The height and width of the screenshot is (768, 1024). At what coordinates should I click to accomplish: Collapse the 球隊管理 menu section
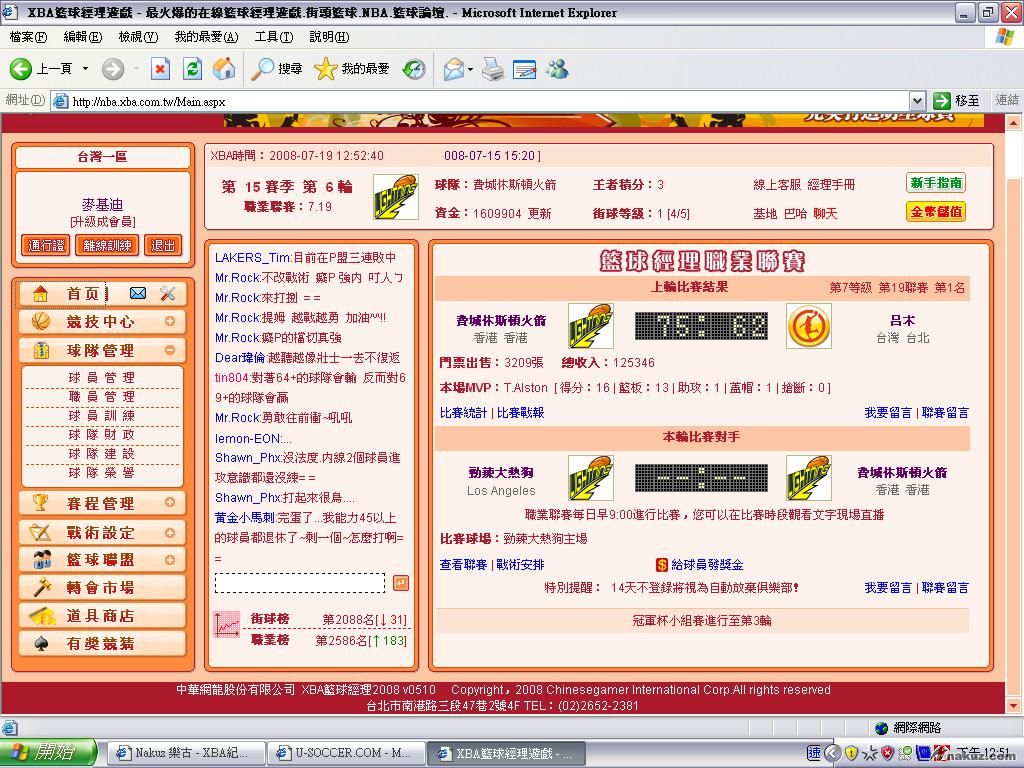click(170, 350)
